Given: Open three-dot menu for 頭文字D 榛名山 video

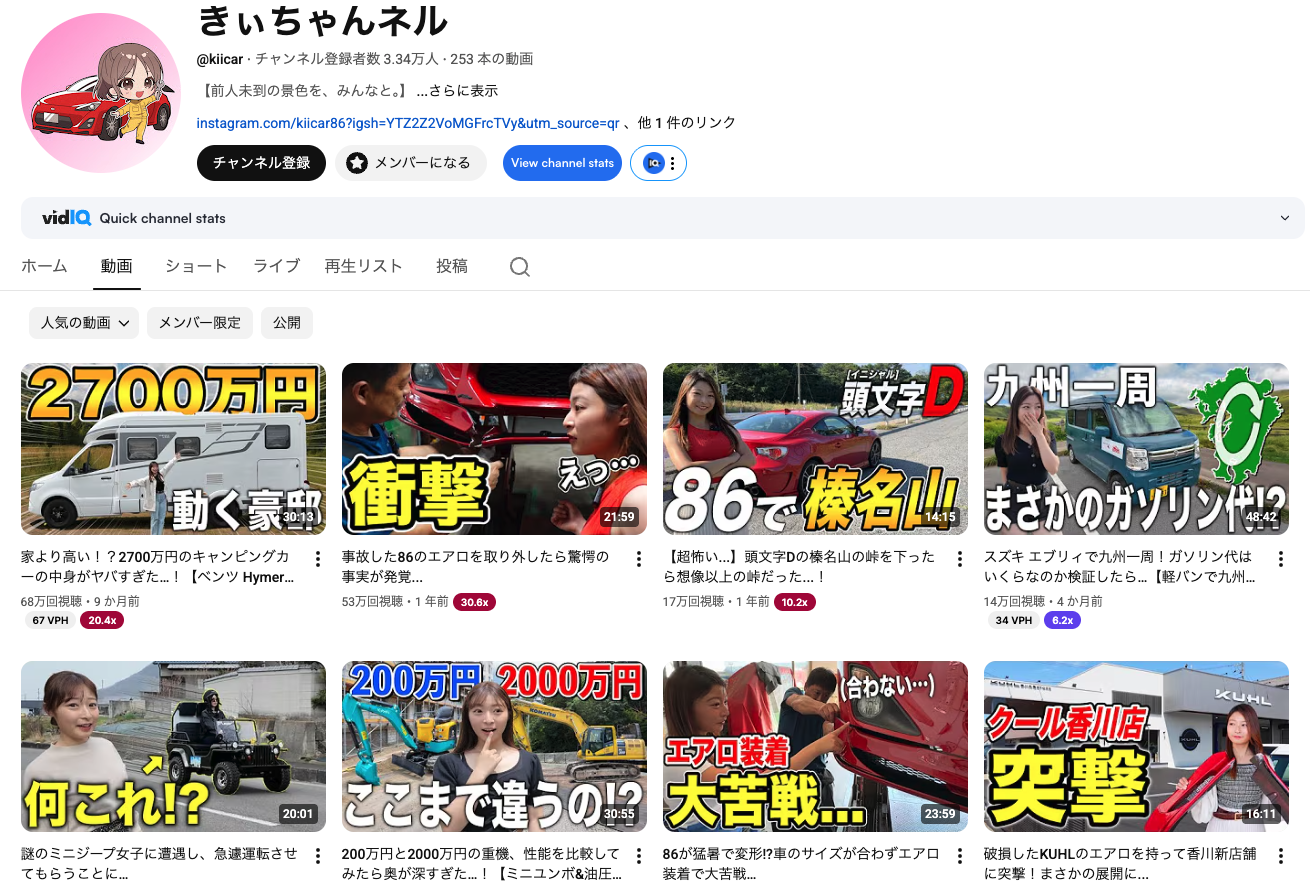Looking at the screenshot, I should [x=959, y=559].
